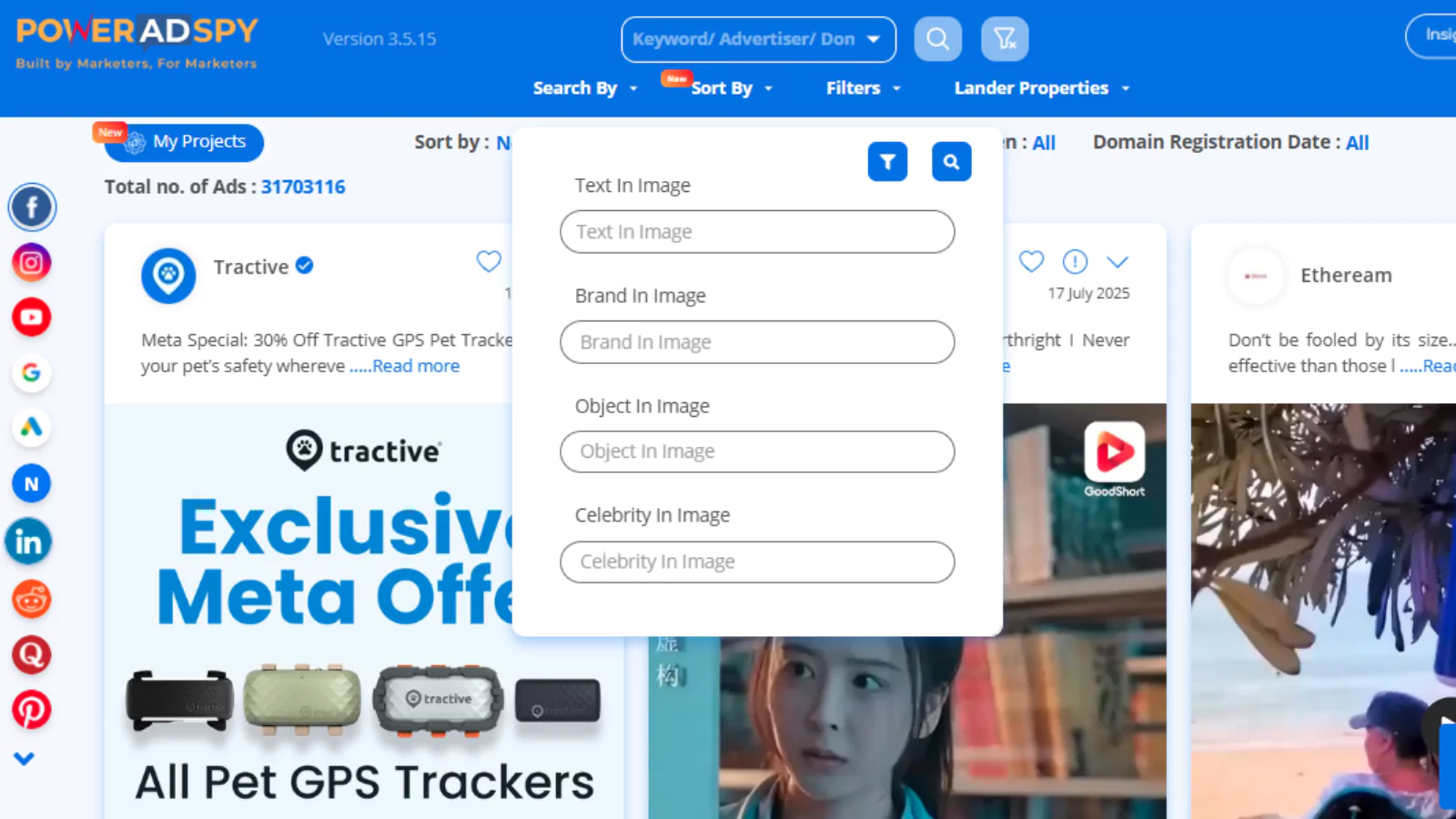Click the clear filters funnel icon in header
1456x819 pixels.
point(1005,39)
